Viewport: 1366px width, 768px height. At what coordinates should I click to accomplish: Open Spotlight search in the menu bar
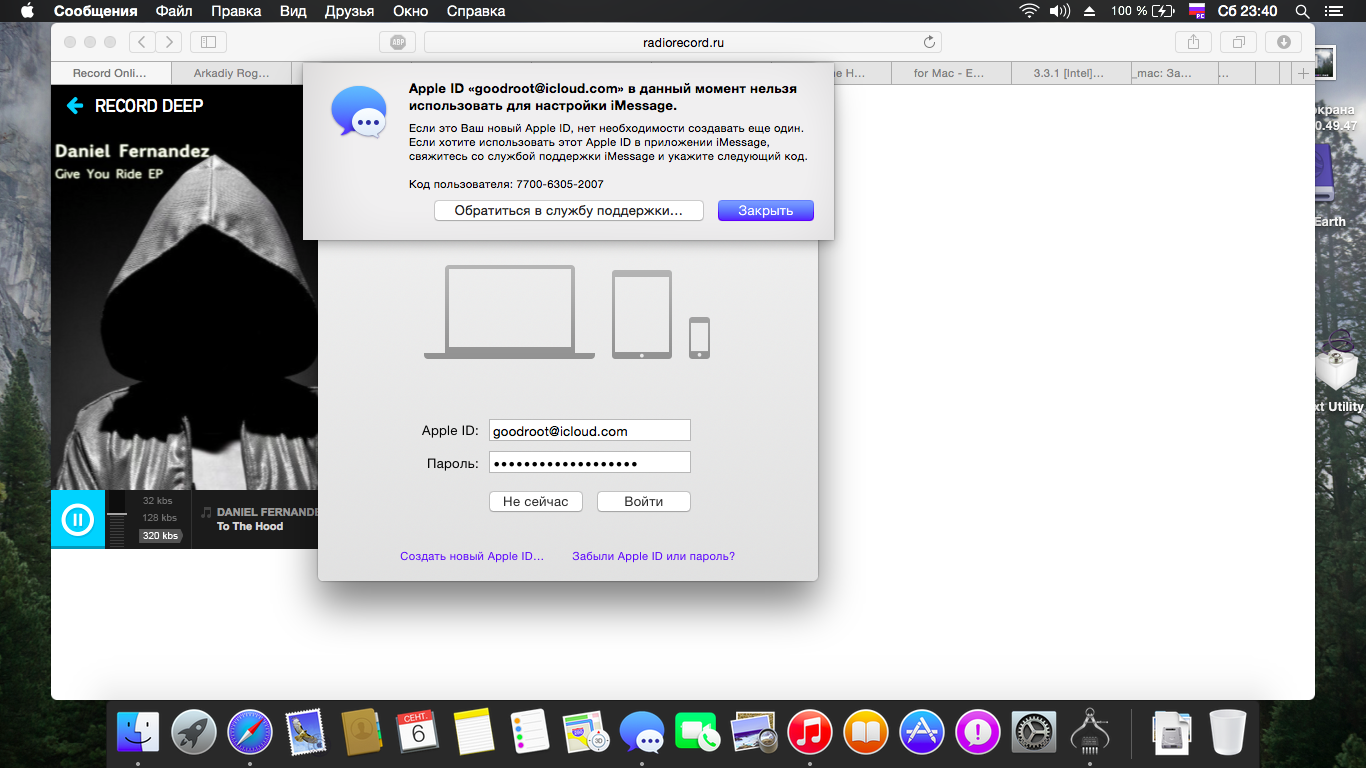(x=1302, y=11)
